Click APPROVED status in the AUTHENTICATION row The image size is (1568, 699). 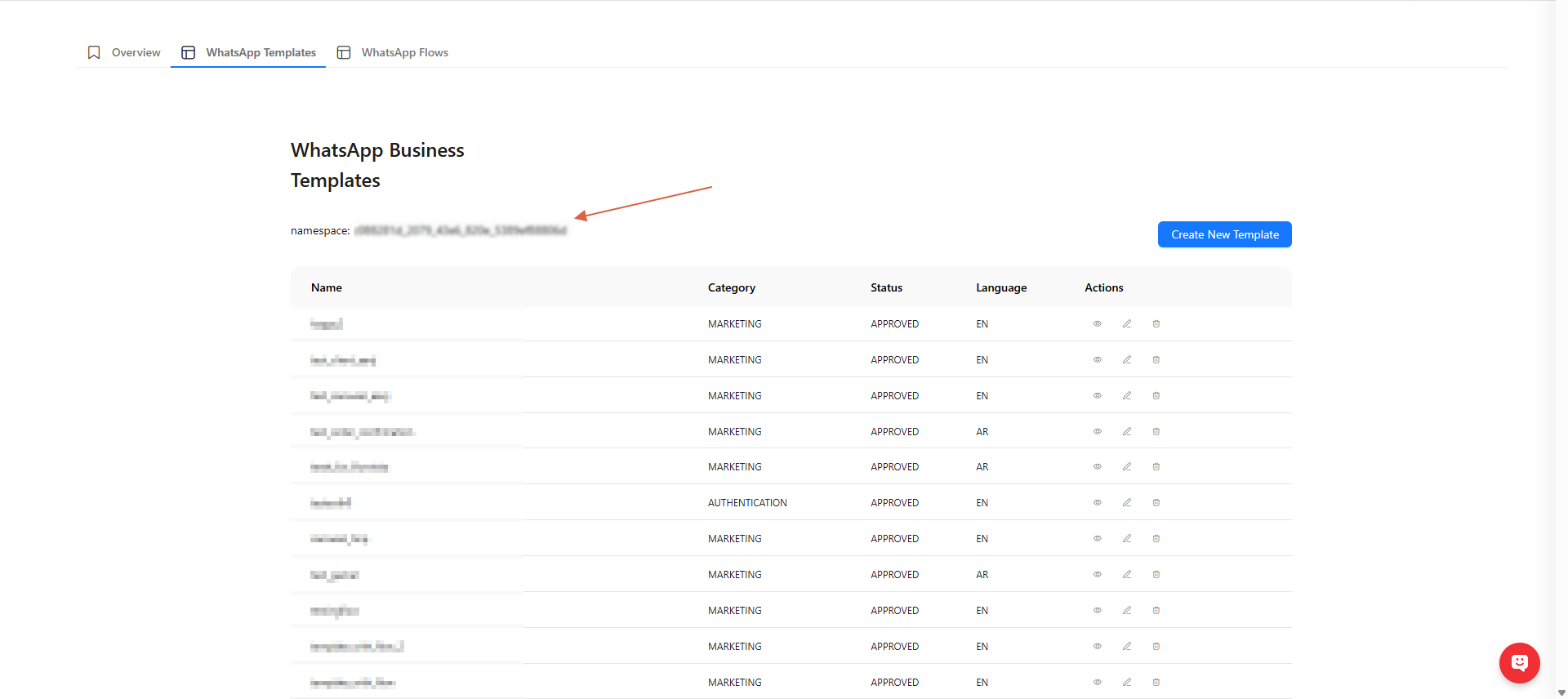click(x=895, y=503)
